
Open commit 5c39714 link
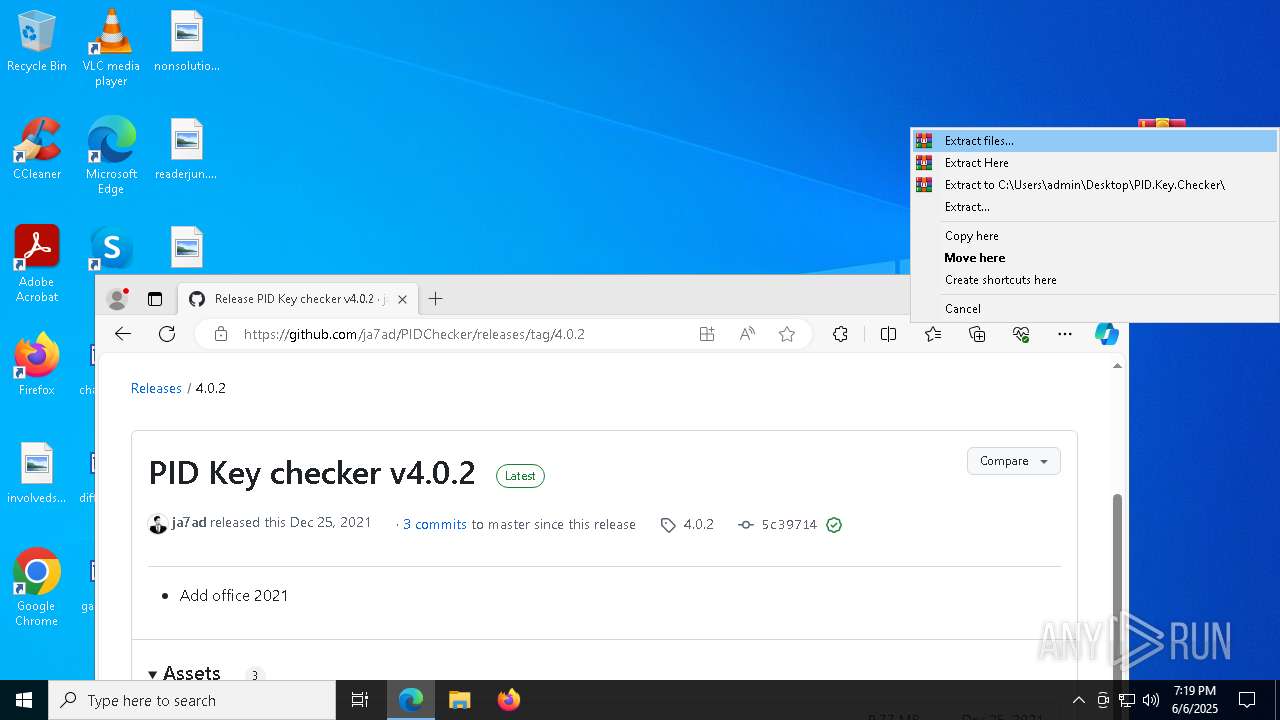coord(789,524)
